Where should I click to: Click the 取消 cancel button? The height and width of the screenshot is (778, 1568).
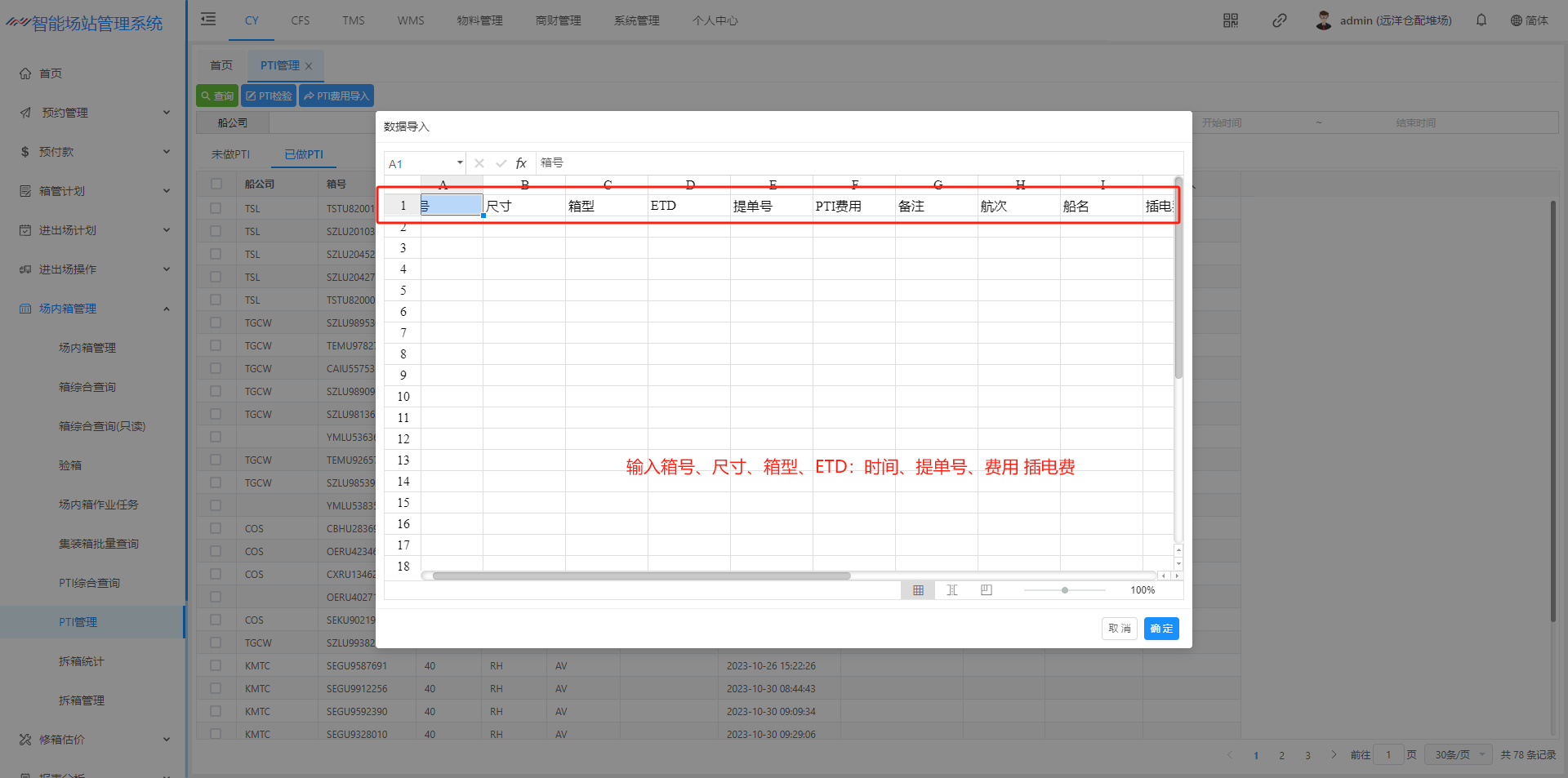coord(1119,629)
